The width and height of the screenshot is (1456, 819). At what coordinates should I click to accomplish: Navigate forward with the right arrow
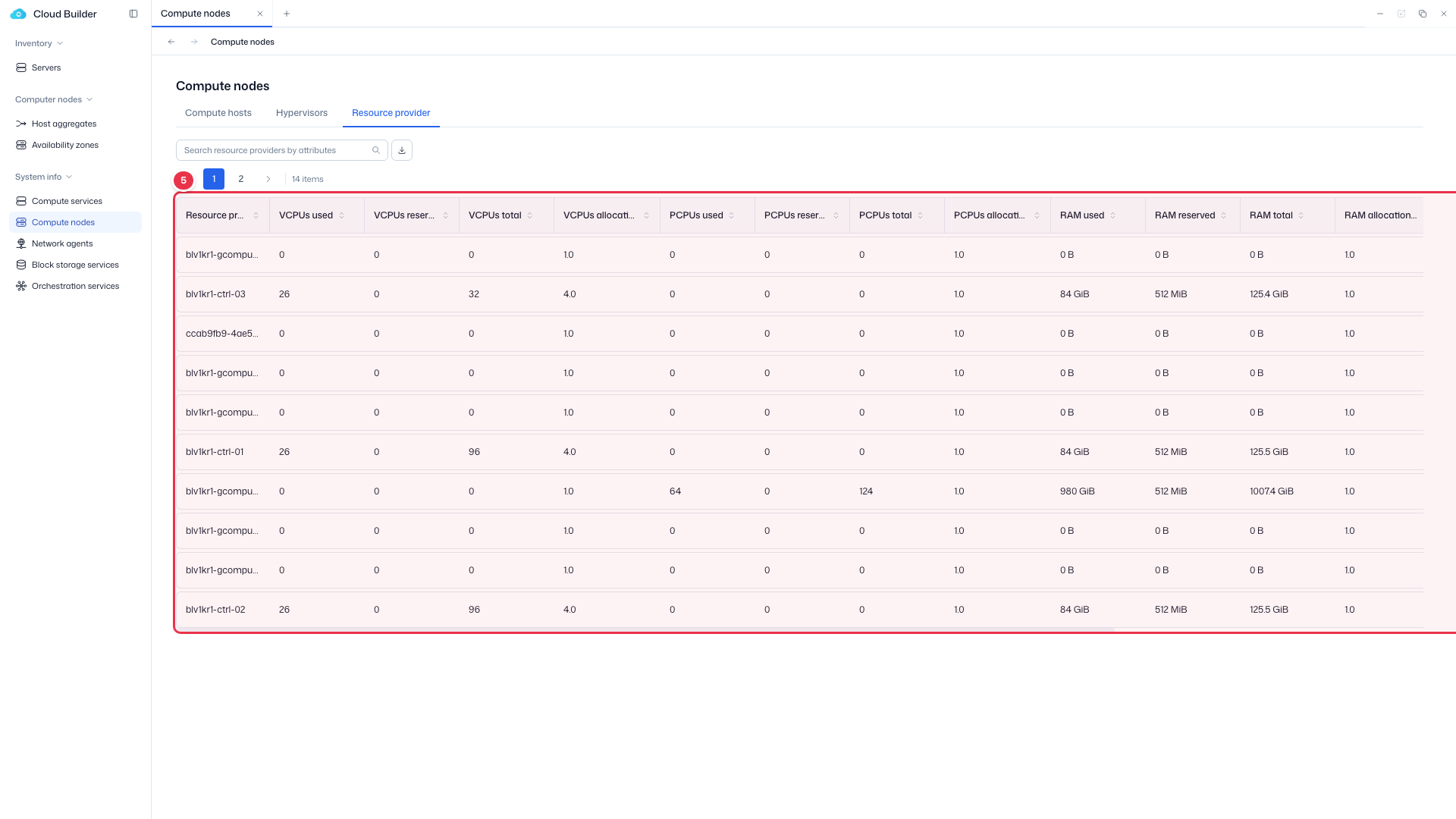point(194,42)
